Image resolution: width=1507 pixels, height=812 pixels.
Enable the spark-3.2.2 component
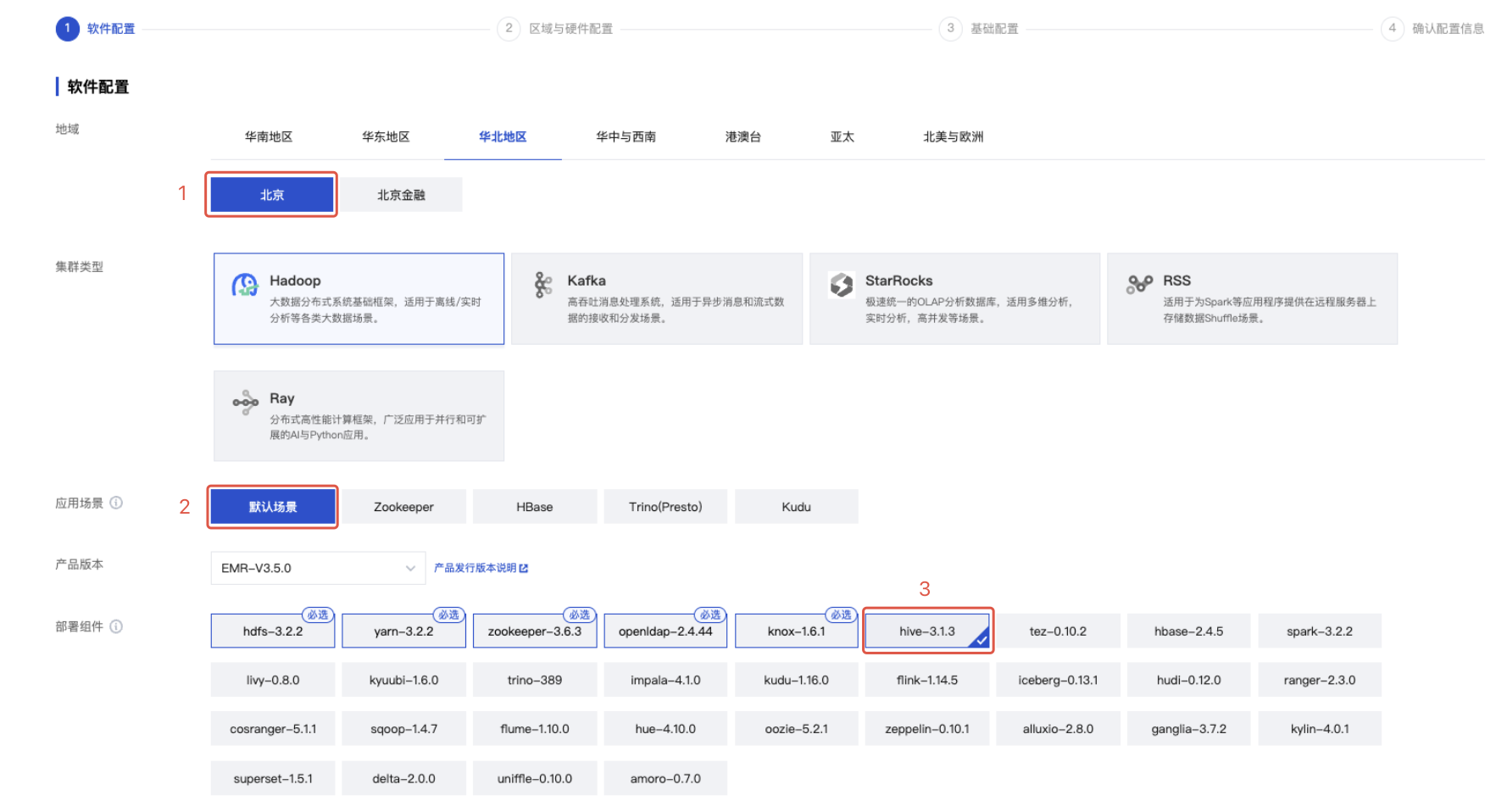1319,631
